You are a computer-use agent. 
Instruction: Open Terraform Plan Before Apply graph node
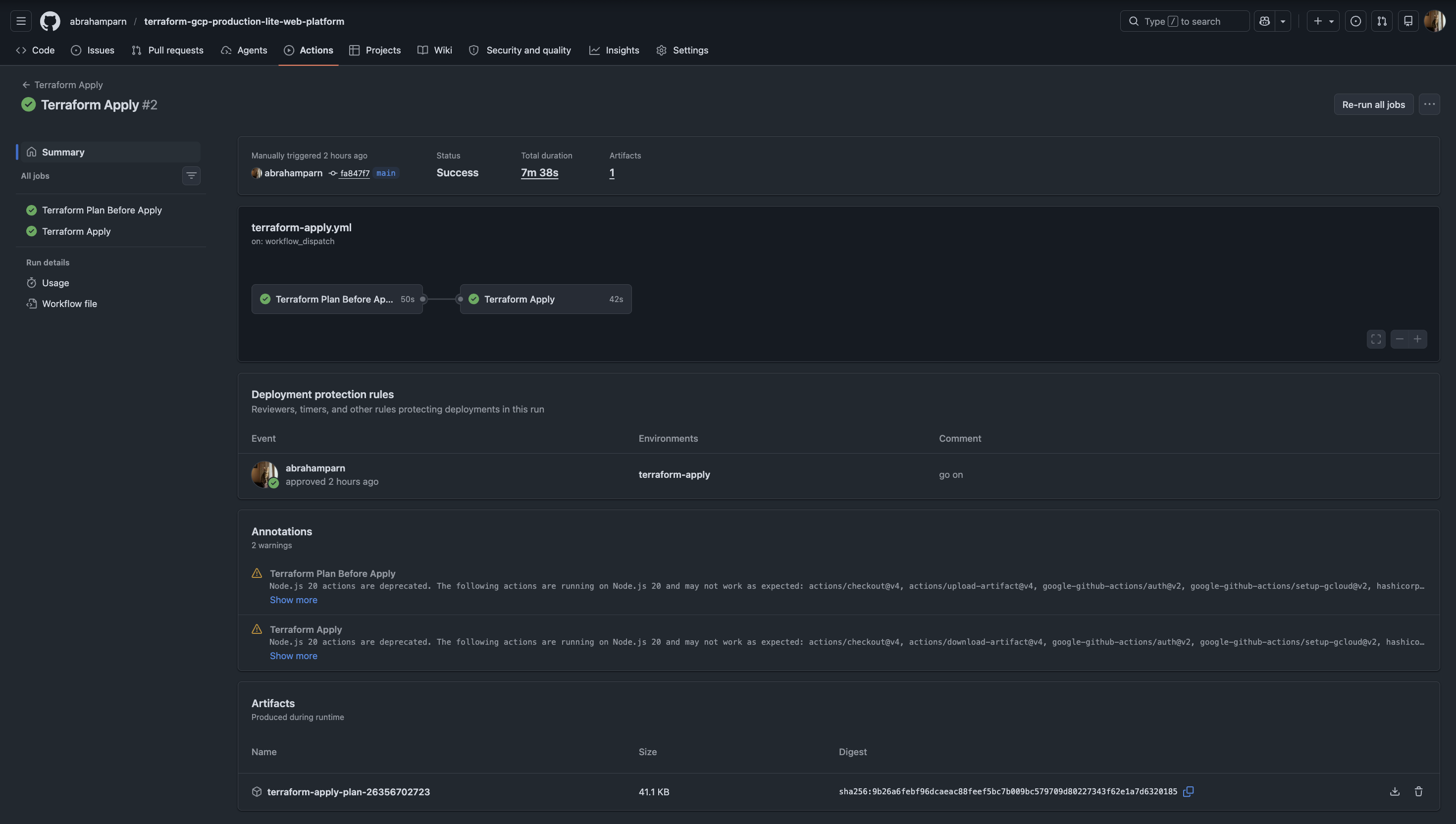click(337, 300)
